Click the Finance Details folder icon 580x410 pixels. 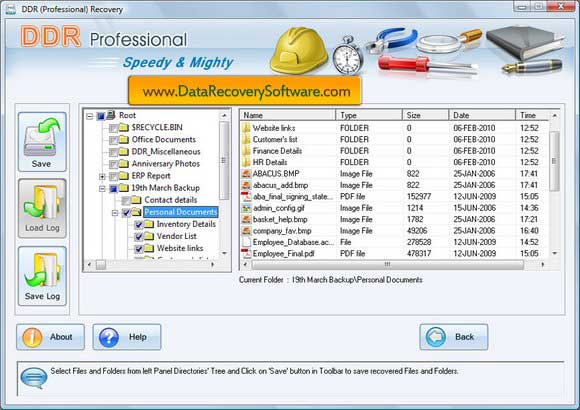tap(246, 151)
